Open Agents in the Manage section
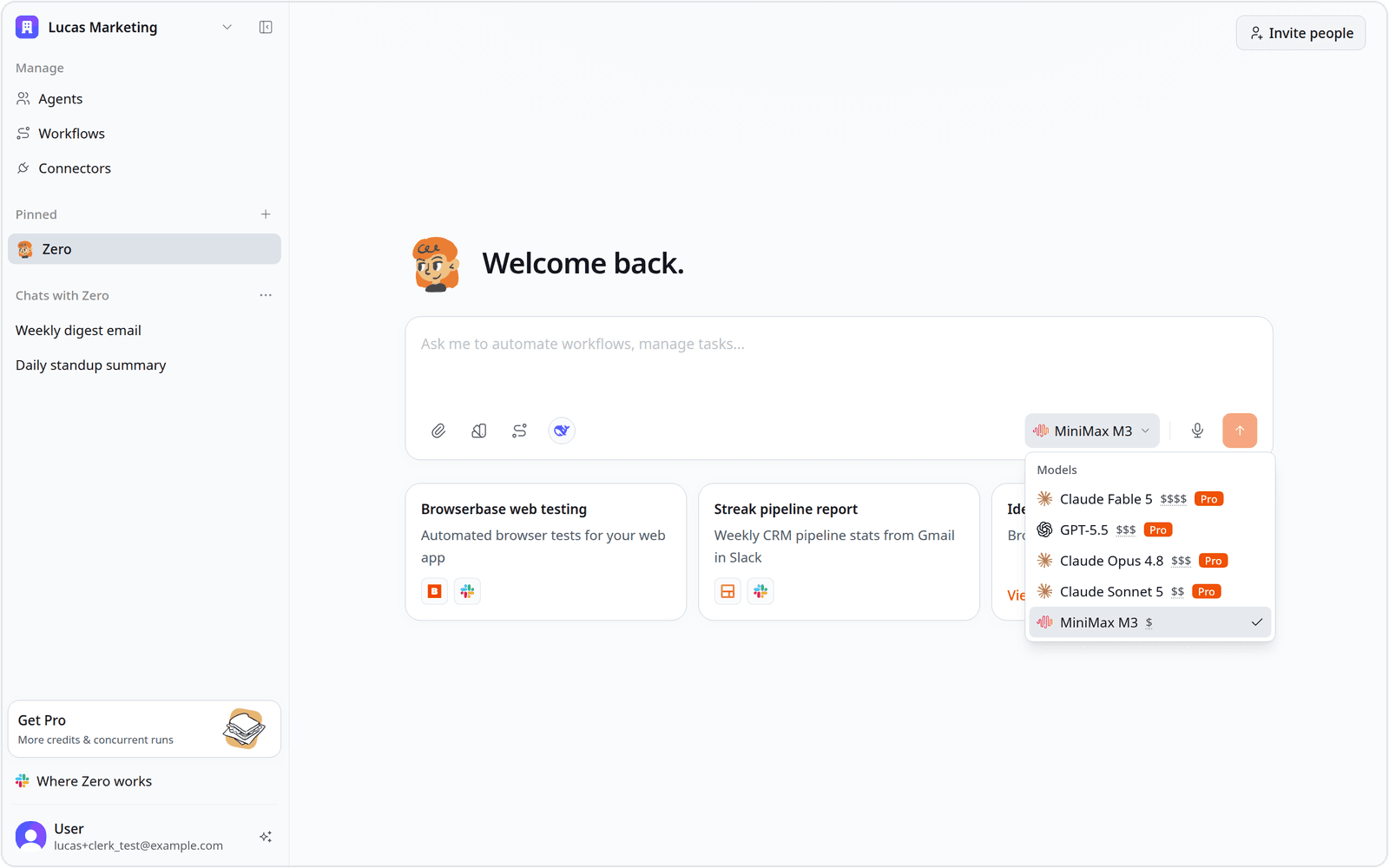Screen dimensions: 1389x868 point(144,99)
